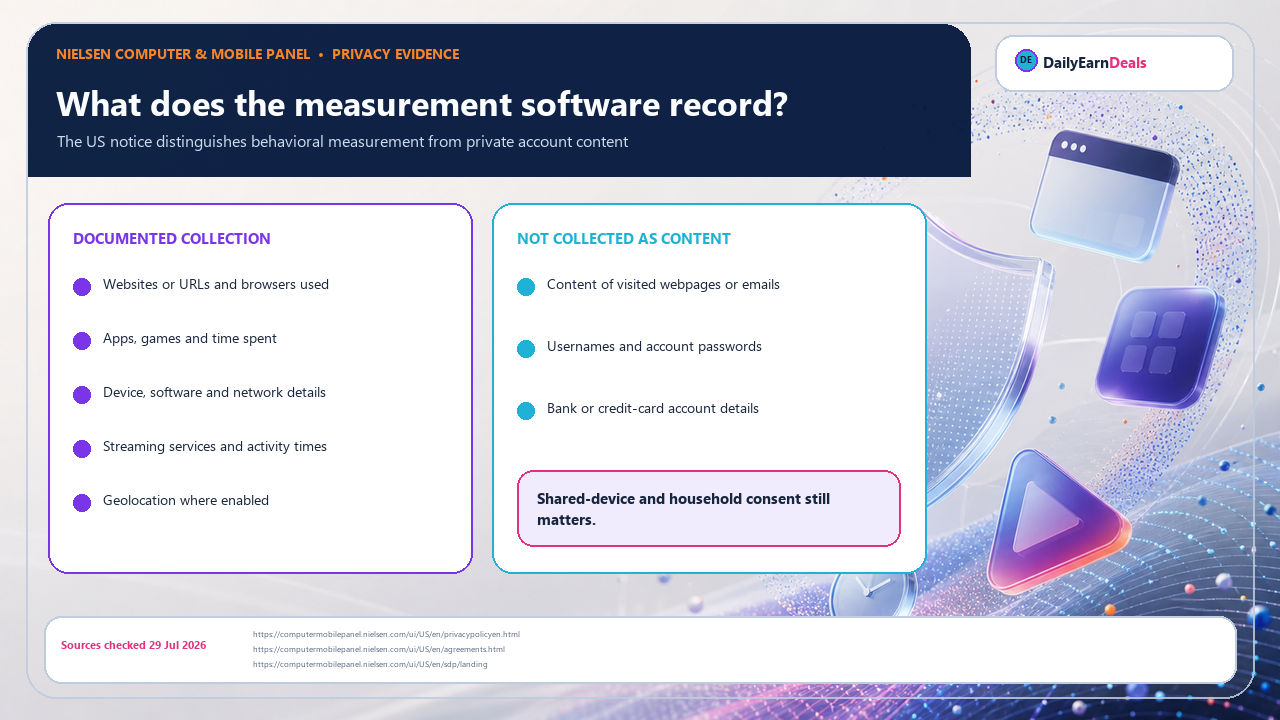Click the shared-device household consent callout

tap(709, 509)
